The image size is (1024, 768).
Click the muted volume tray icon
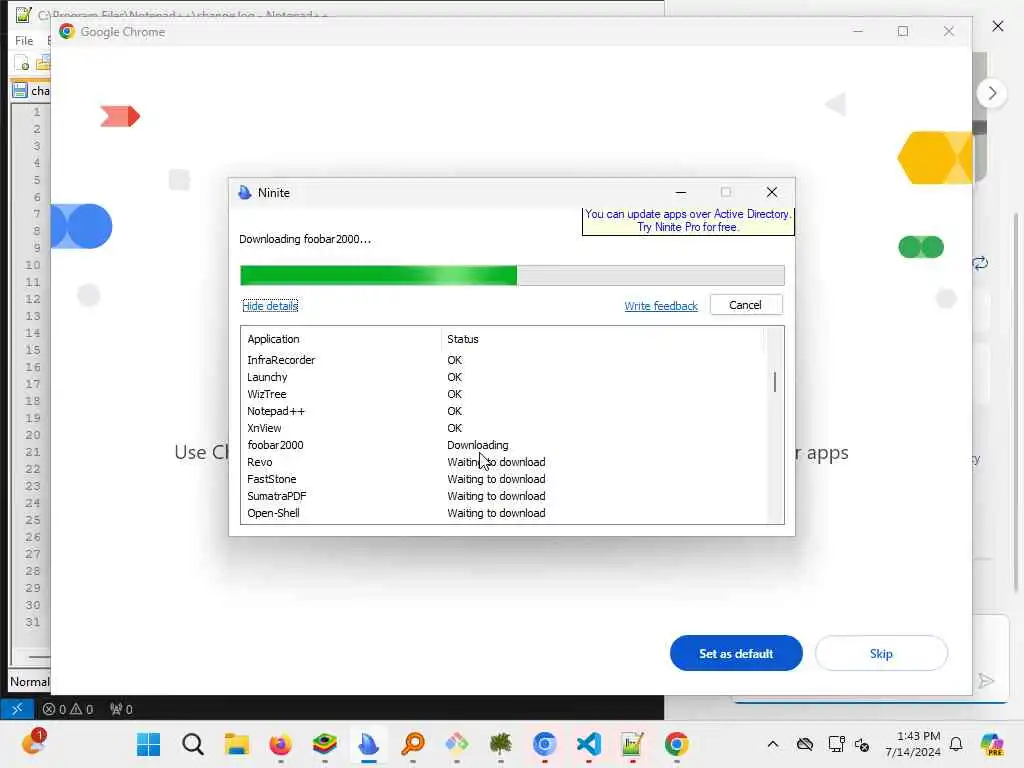click(x=862, y=744)
